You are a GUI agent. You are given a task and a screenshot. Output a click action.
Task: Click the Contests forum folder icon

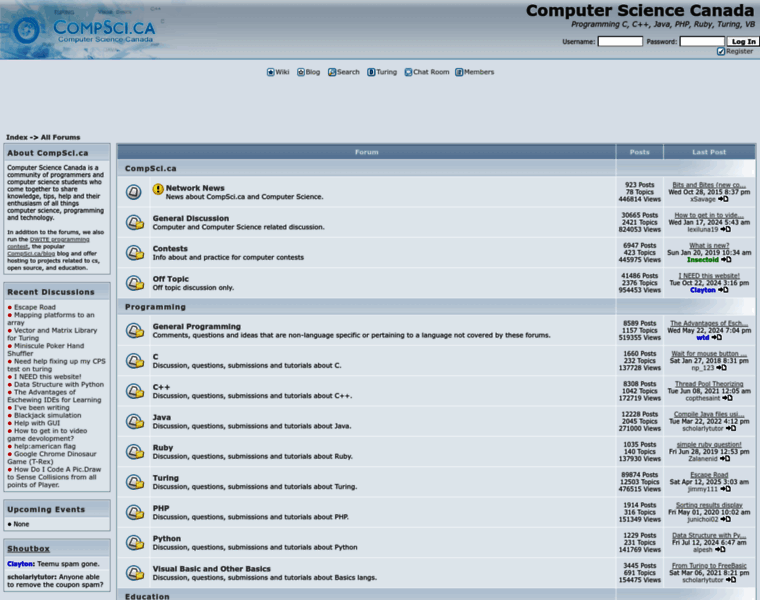coord(135,253)
